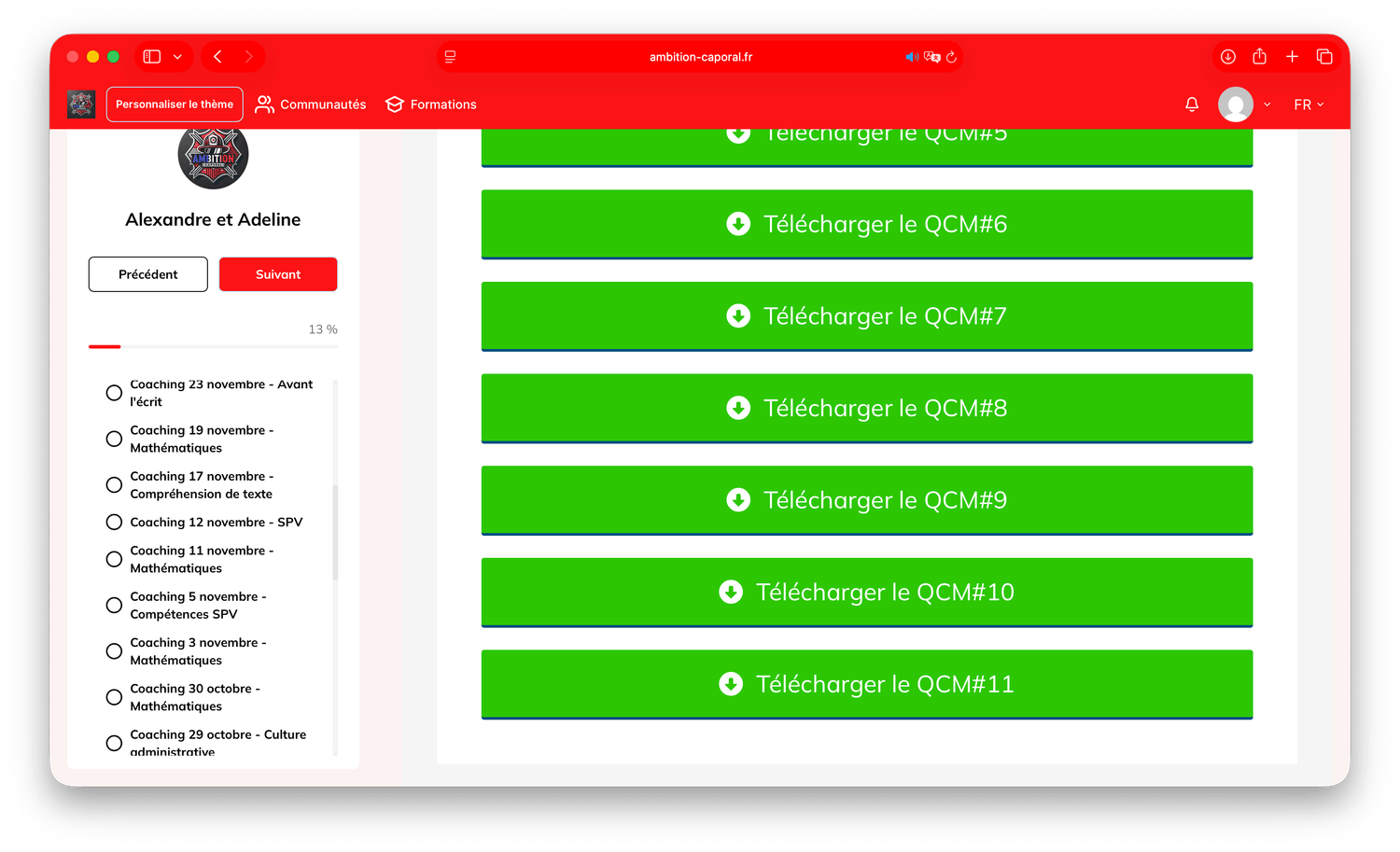Mark Coaching 12 novembre SPV circle
The height and width of the screenshot is (852, 1400).
[x=114, y=522]
